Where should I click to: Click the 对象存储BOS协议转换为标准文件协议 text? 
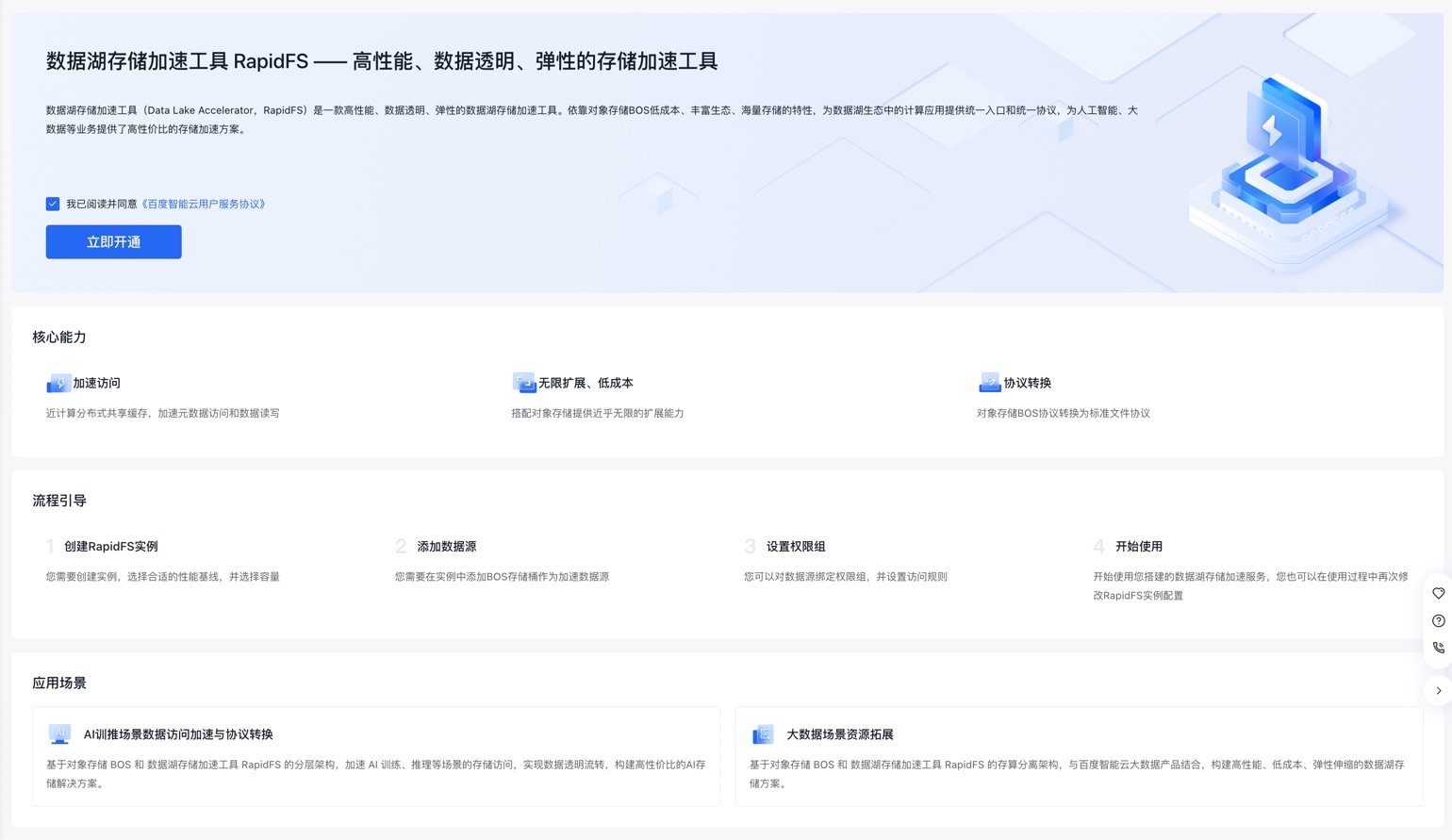pyautogui.click(x=1064, y=413)
